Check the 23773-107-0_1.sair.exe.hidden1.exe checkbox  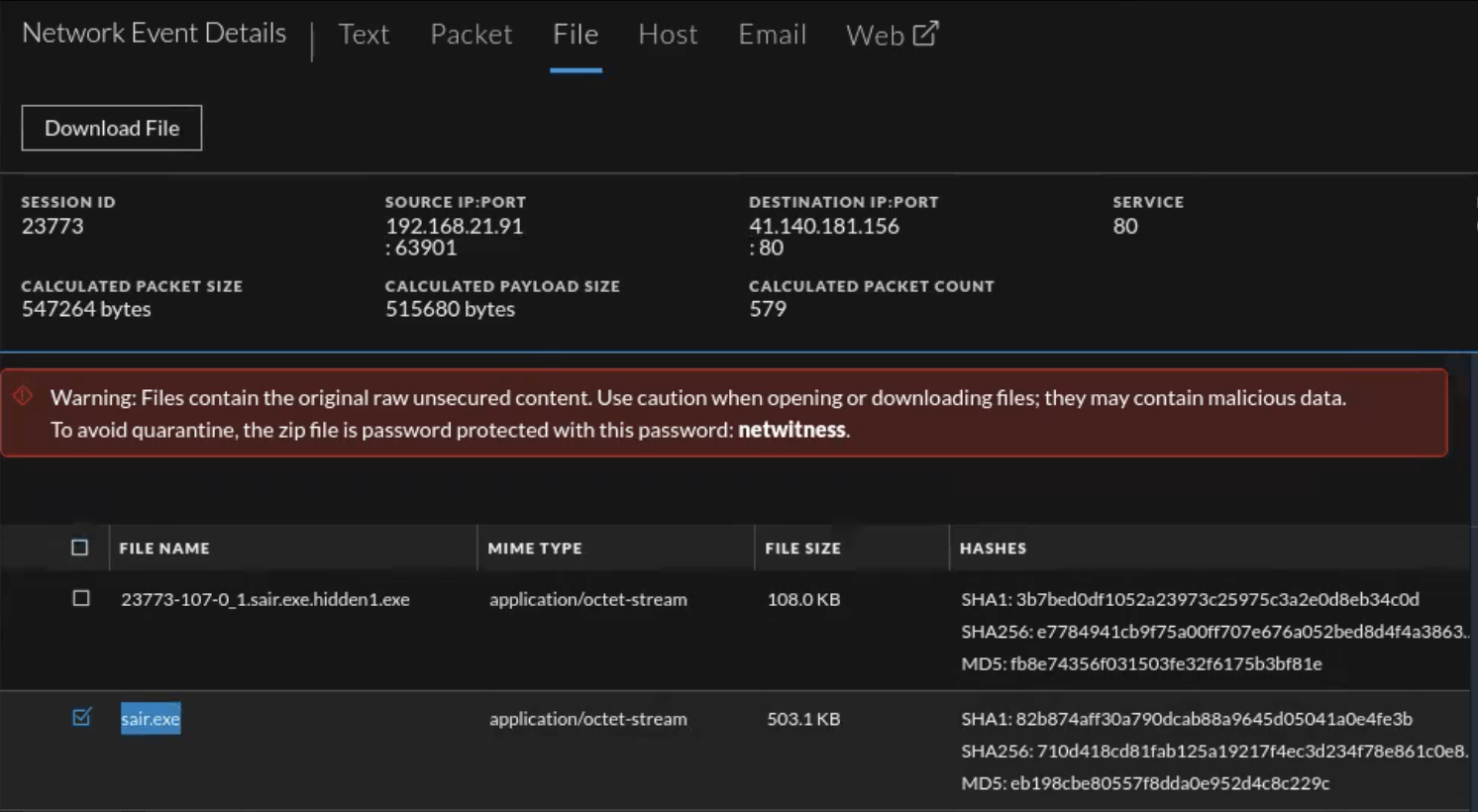[81, 598]
